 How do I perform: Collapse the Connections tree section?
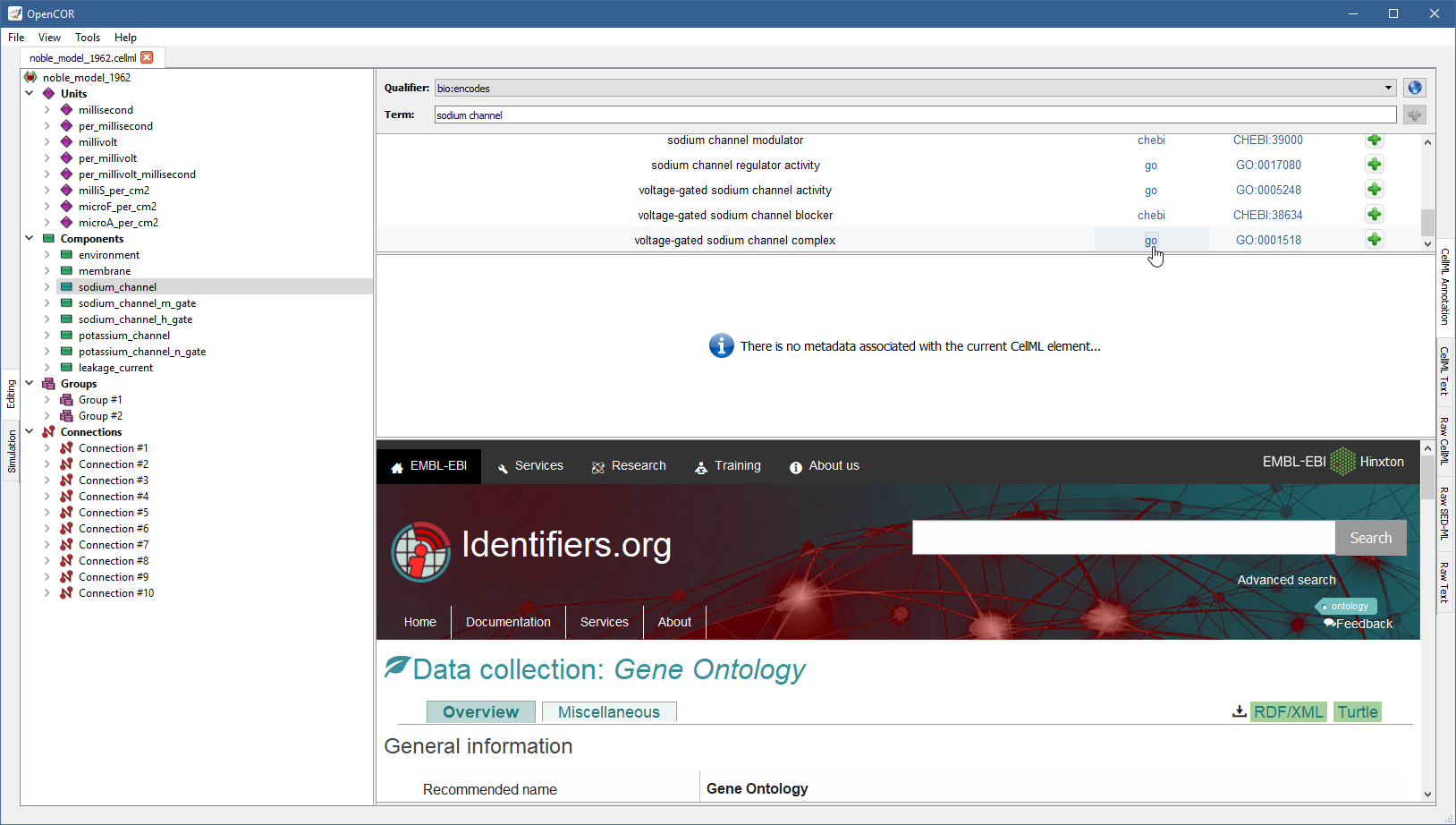(30, 432)
